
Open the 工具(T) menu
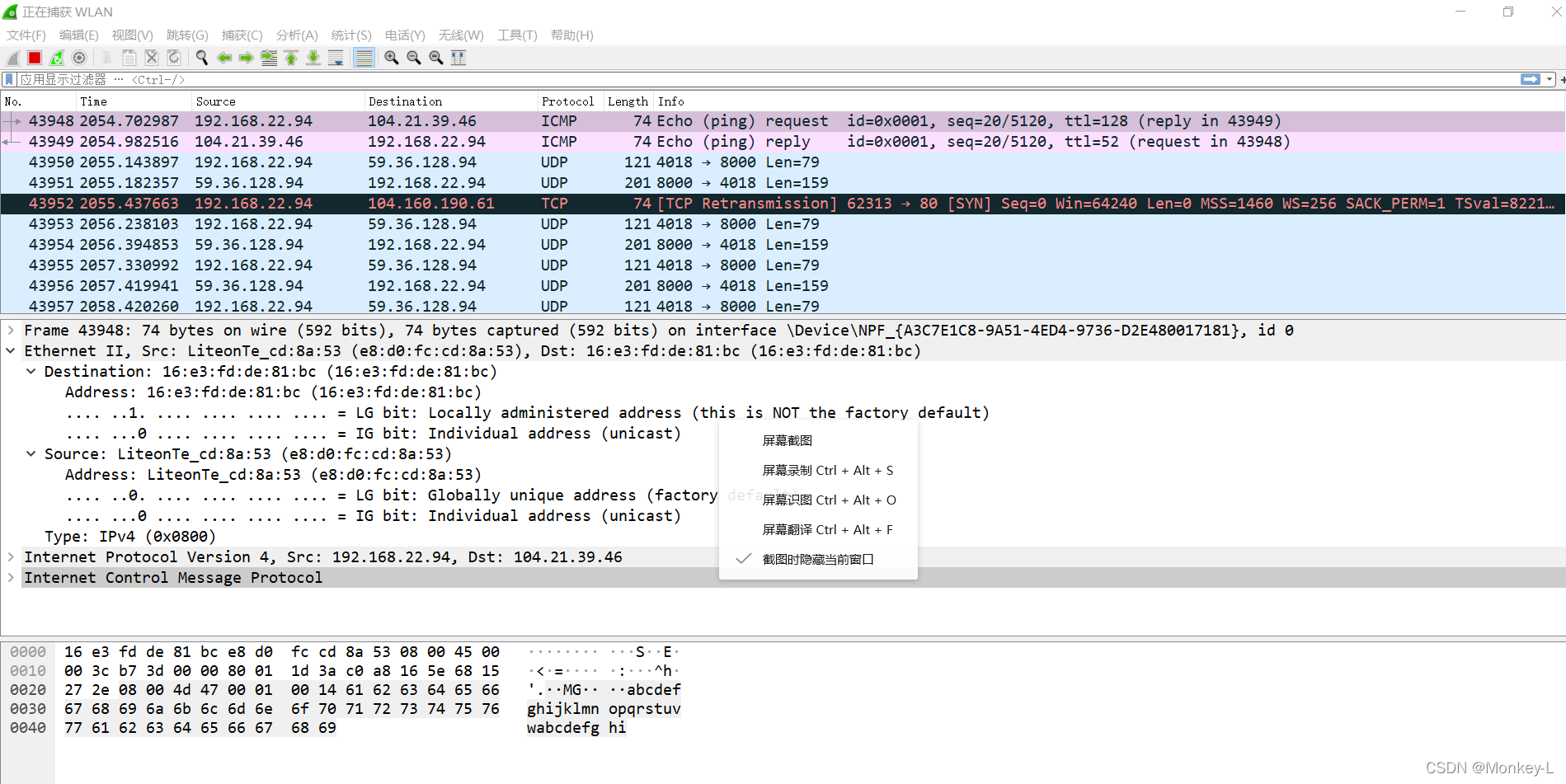pyautogui.click(x=517, y=35)
